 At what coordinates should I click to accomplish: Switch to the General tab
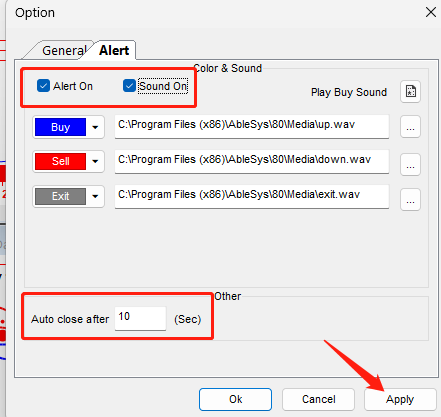click(63, 51)
